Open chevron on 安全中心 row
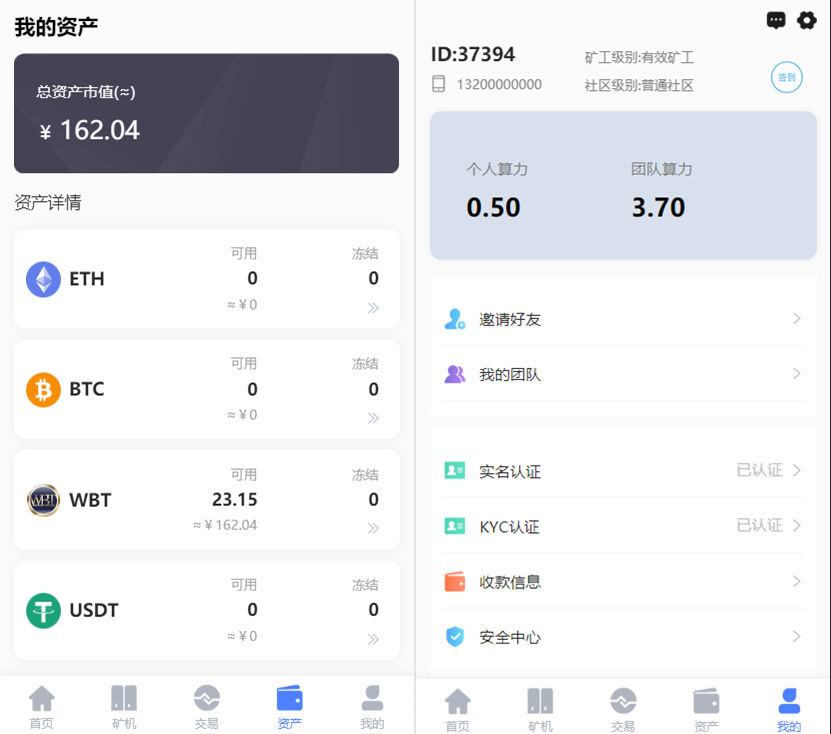The image size is (831, 734). 796,636
